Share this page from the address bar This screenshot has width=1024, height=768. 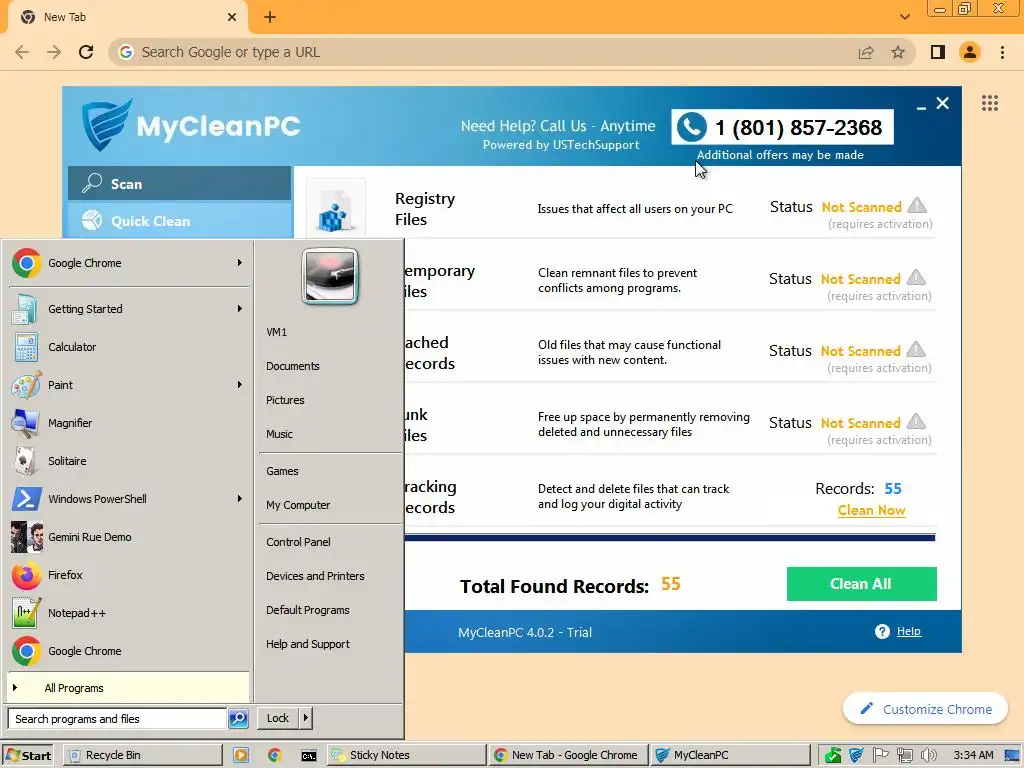click(x=866, y=52)
